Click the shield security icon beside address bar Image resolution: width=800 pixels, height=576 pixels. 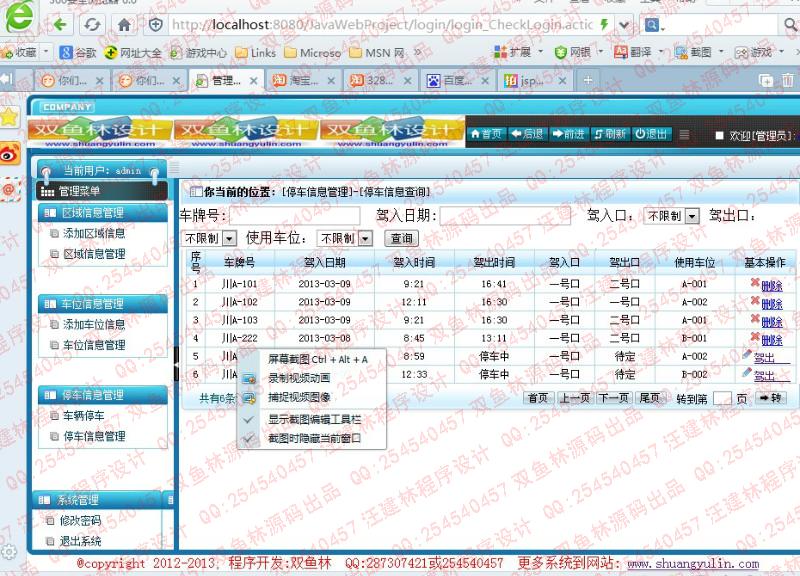coord(156,24)
